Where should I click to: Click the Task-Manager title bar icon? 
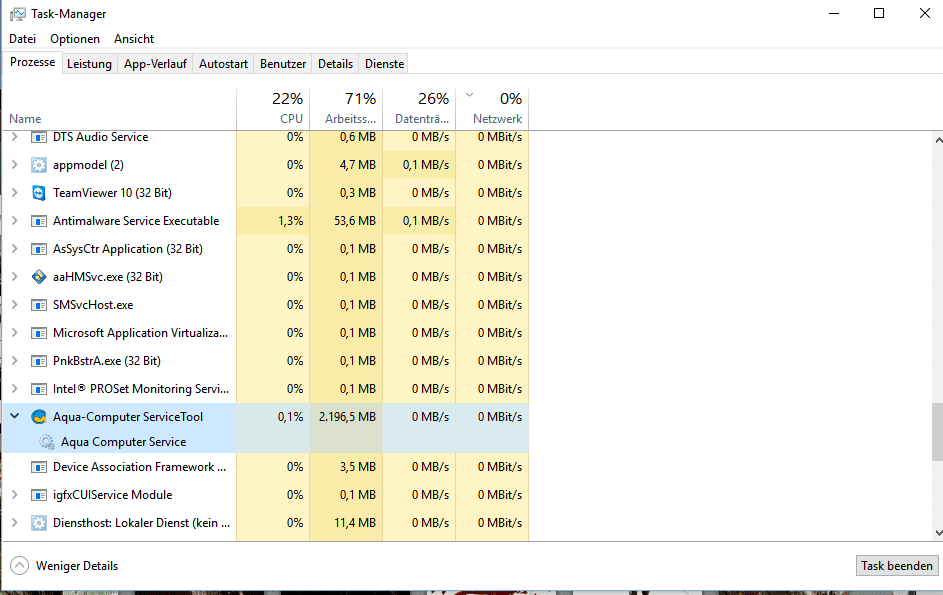16,14
